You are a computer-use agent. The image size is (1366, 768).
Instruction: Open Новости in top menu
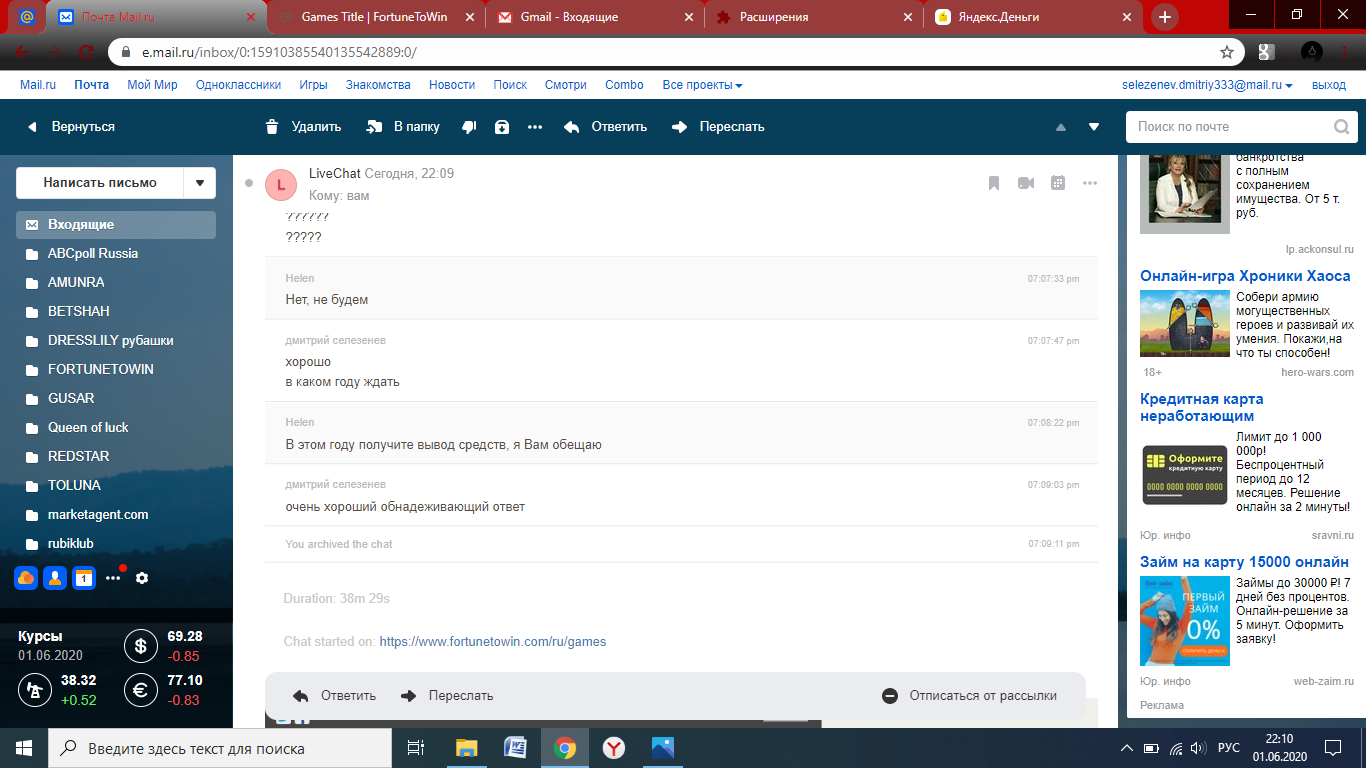point(452,85)
